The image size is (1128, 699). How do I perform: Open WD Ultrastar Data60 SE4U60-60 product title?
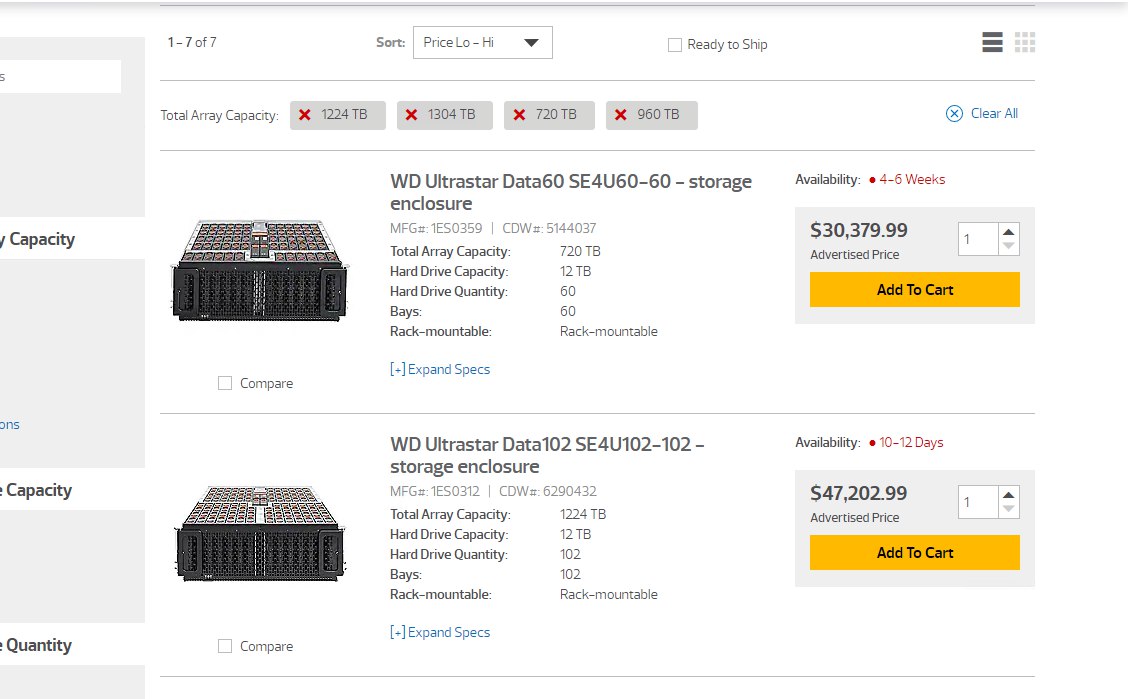click(570, 192)
